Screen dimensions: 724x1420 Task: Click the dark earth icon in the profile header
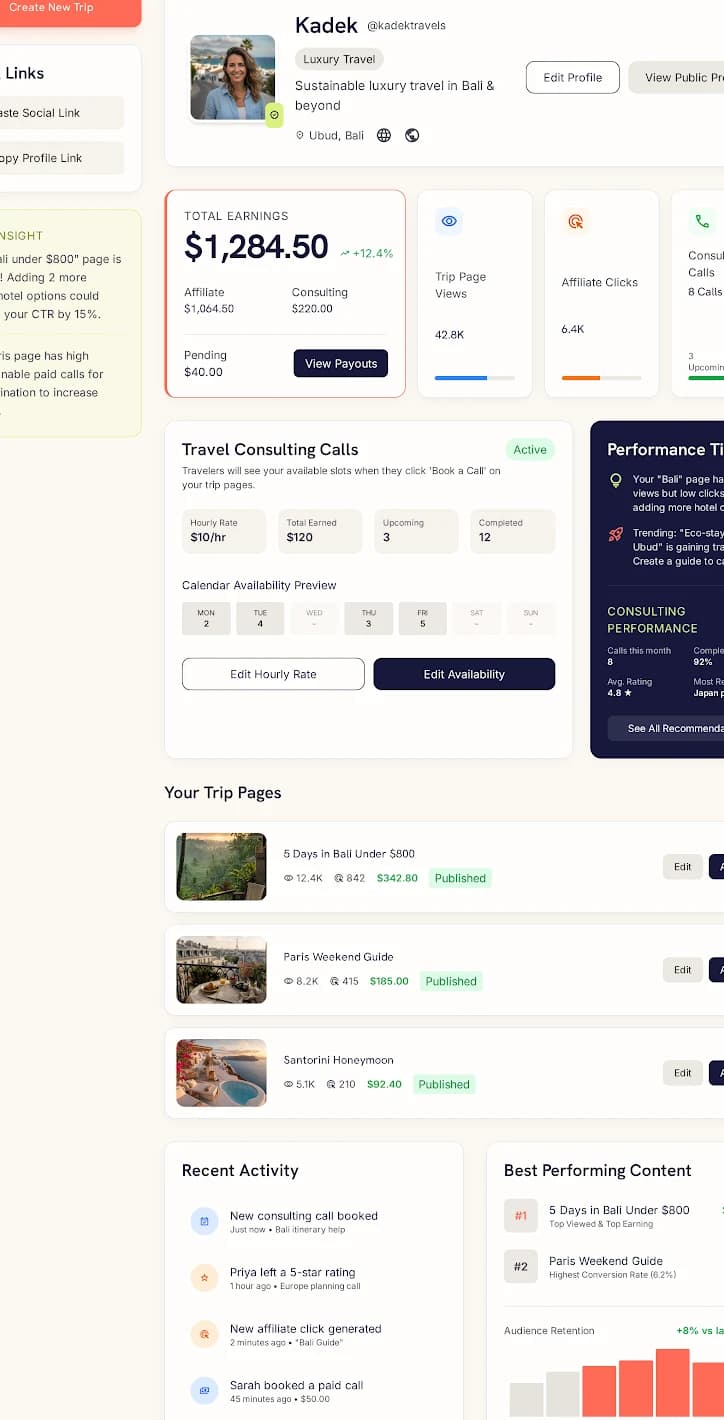pyautogui.click(x=412, y=135)
